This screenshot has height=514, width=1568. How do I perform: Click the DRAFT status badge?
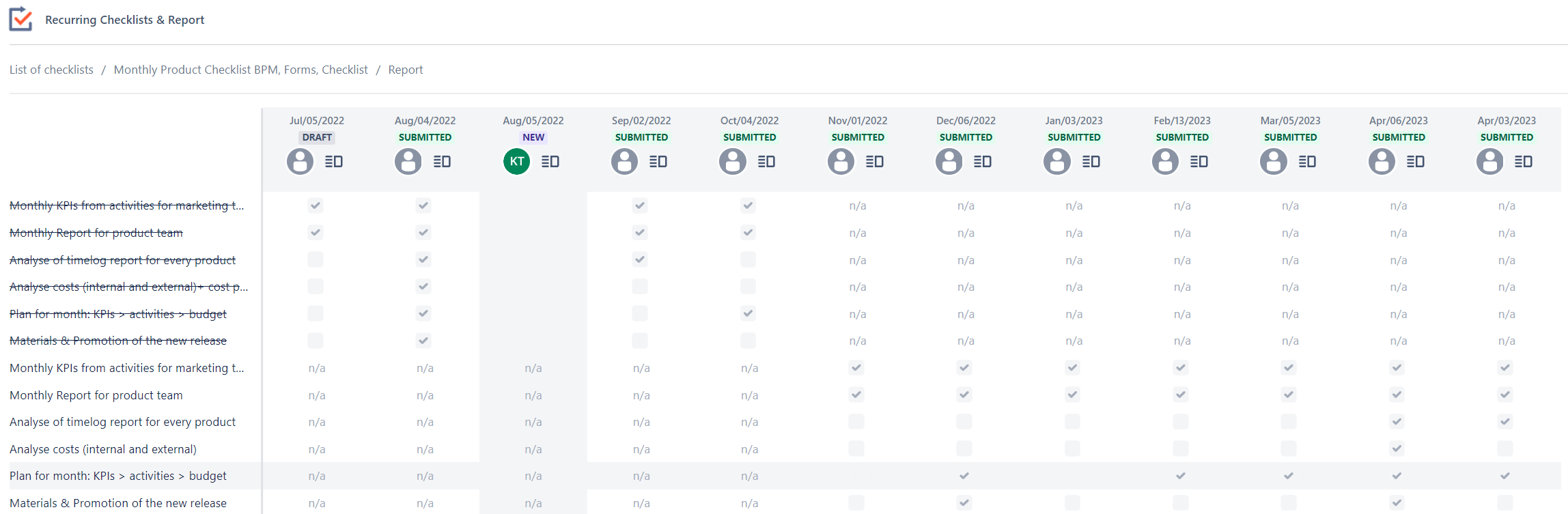tap(317, 137)
